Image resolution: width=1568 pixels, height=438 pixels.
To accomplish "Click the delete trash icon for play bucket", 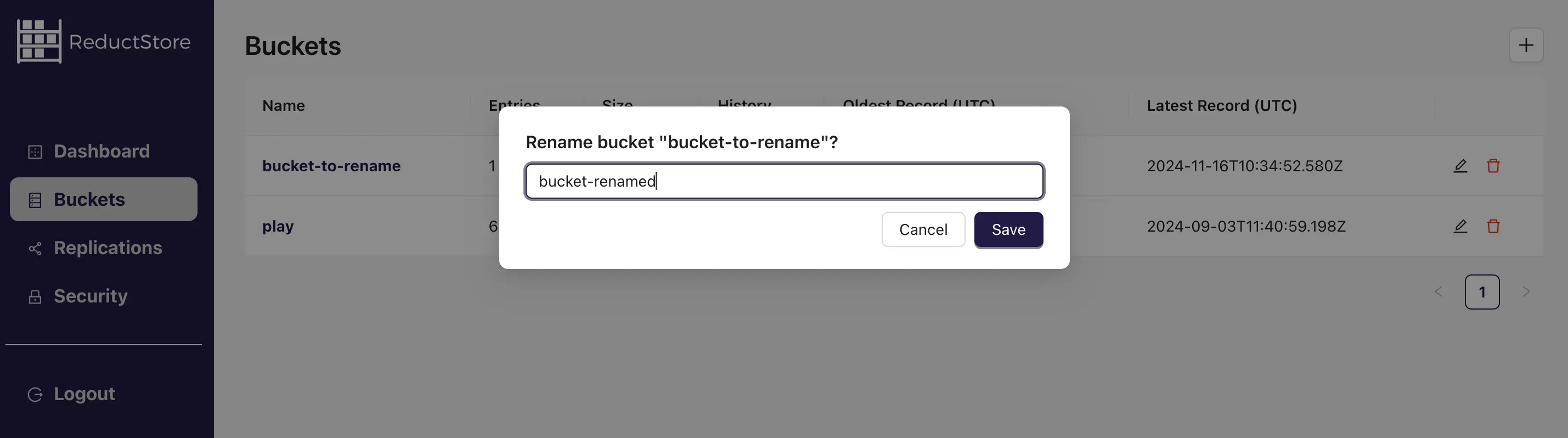I will pos(1493,226).
